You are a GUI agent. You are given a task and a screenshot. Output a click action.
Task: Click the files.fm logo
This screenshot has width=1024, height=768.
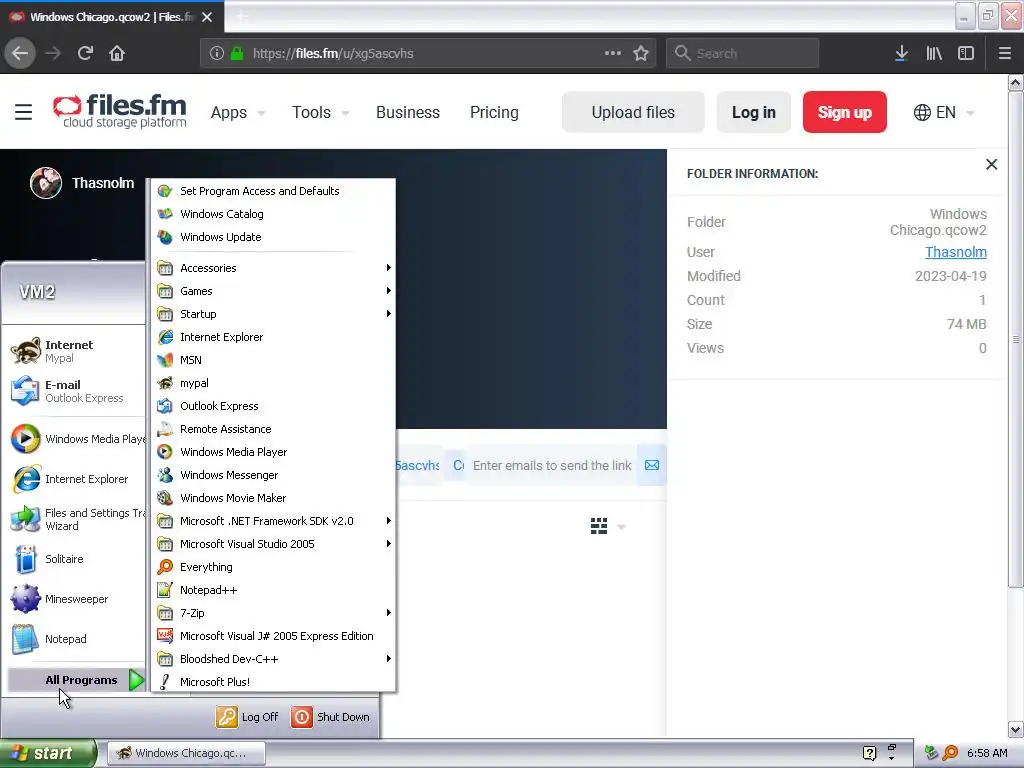120,112
